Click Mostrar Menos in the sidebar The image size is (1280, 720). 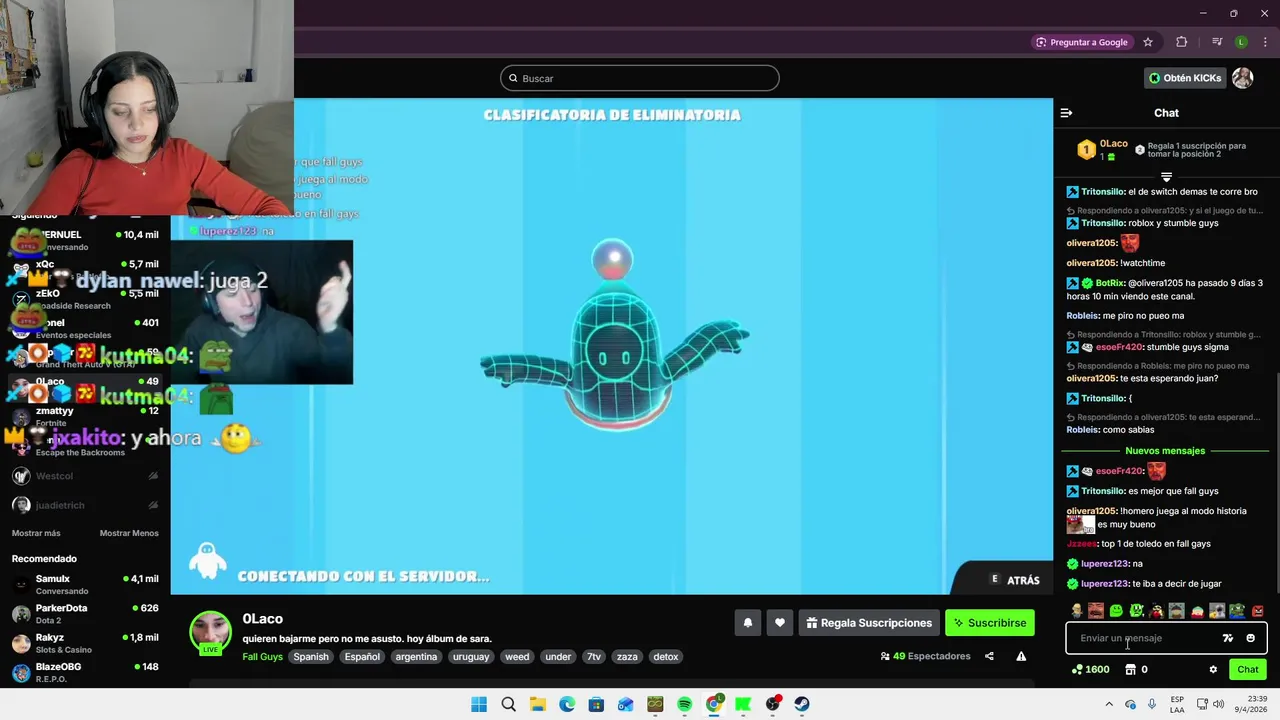click(x=129, y=533)
